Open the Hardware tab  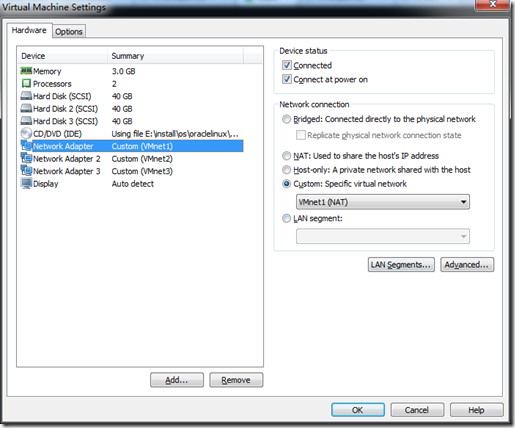(29, 30)
